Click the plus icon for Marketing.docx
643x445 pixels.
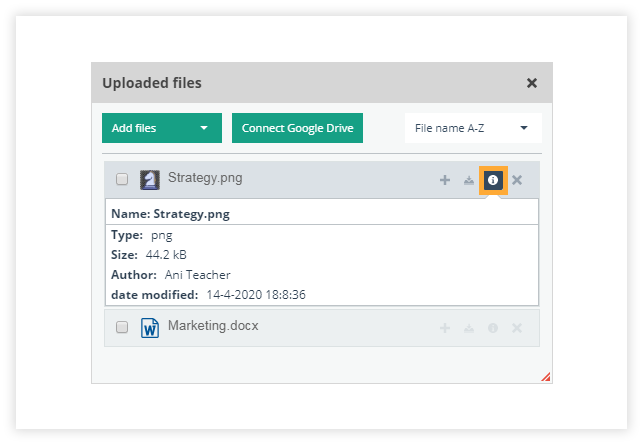445,328
